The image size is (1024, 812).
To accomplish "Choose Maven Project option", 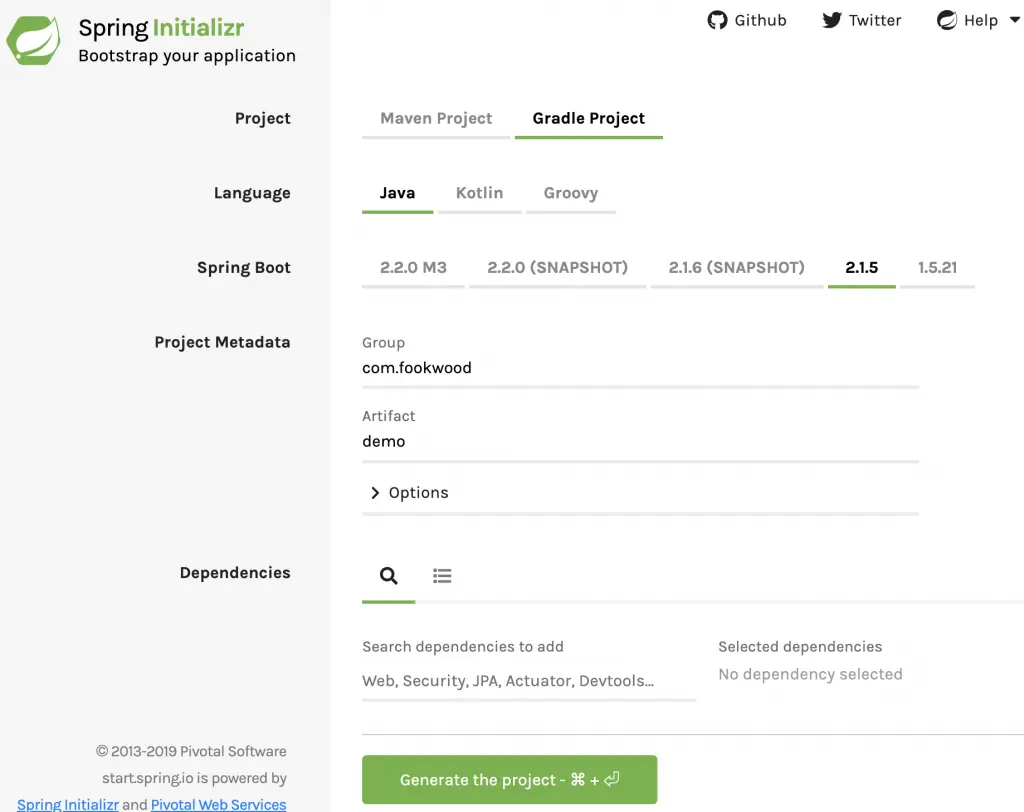I will click(x=436, y=118).
